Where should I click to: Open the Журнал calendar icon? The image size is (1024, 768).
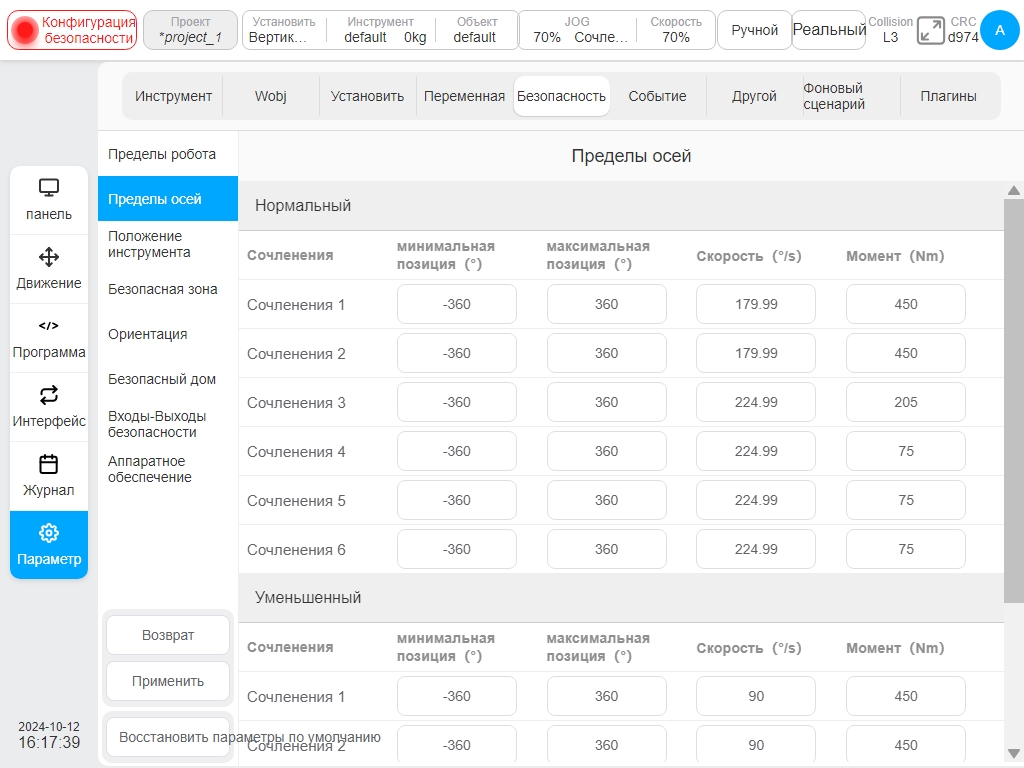[x=49, y=464]
